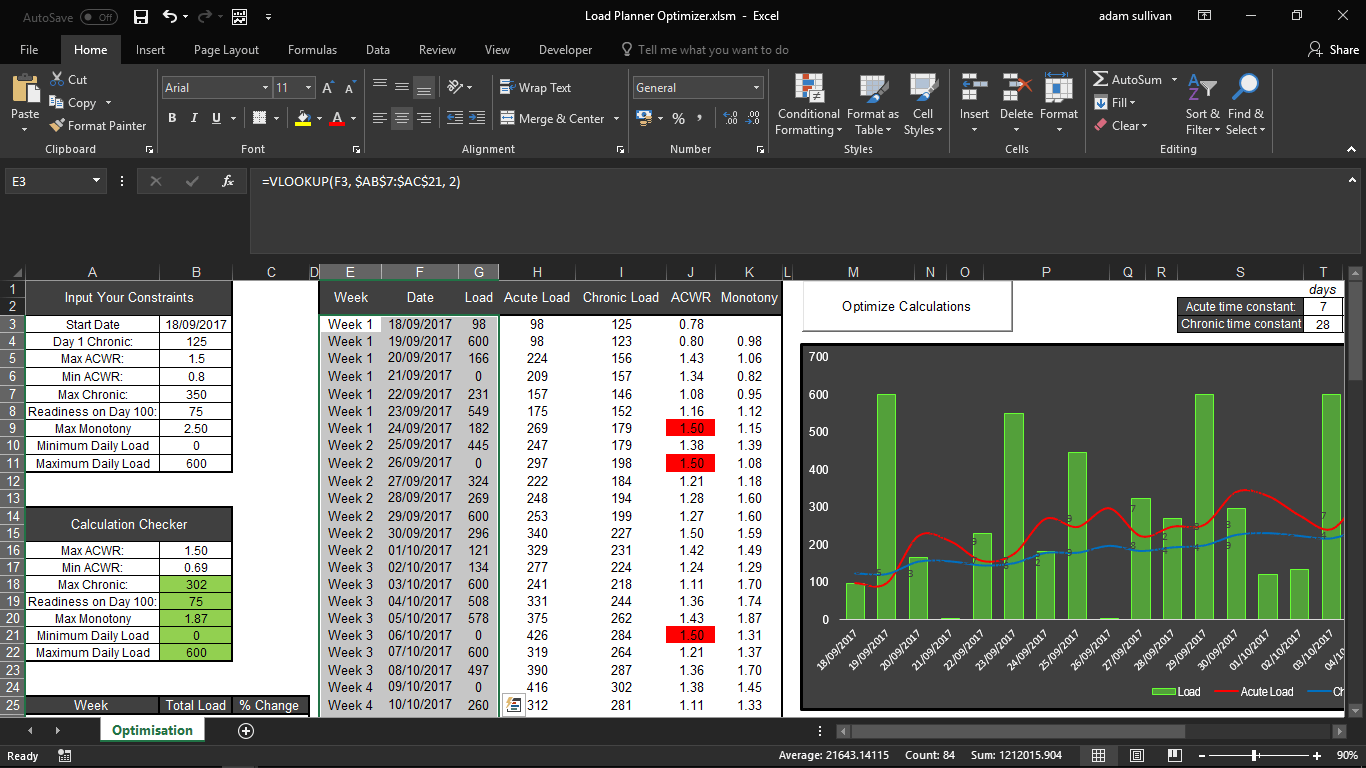This screenshot has width=1366, height=768.
Task: Click the Save icon in title bar
Action: tap(141, 17)
